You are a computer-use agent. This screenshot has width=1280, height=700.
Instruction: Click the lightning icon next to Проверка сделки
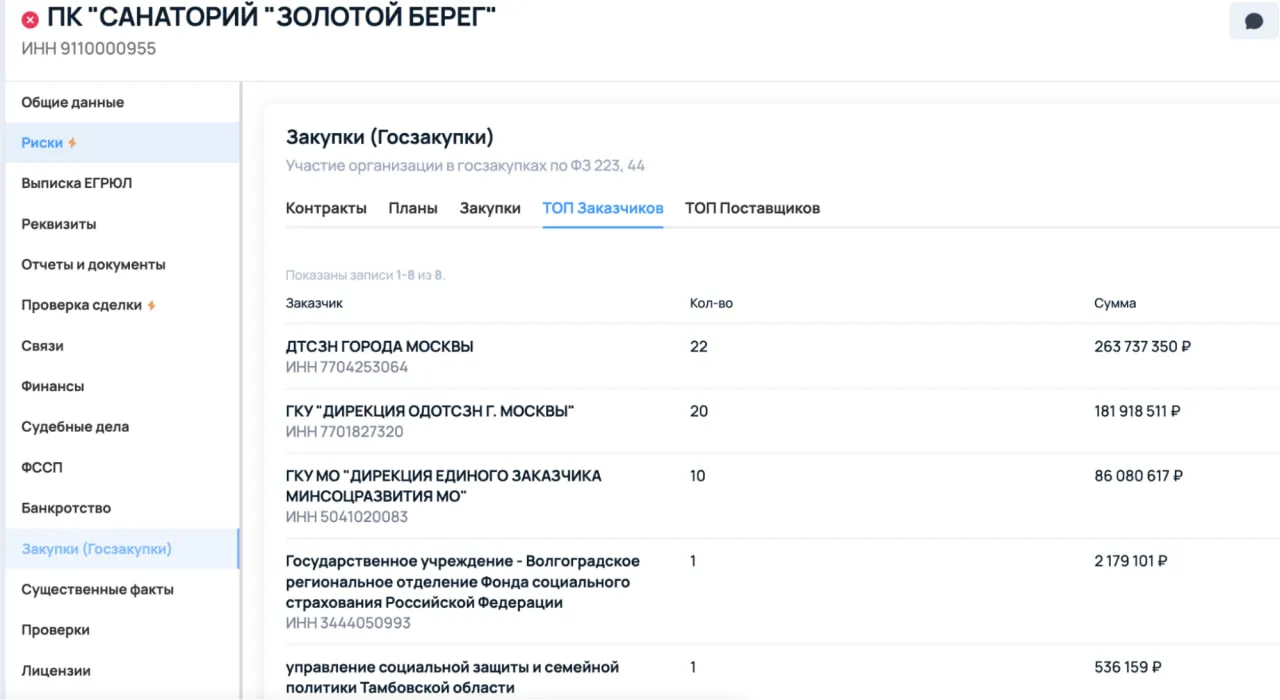[152, 305]
